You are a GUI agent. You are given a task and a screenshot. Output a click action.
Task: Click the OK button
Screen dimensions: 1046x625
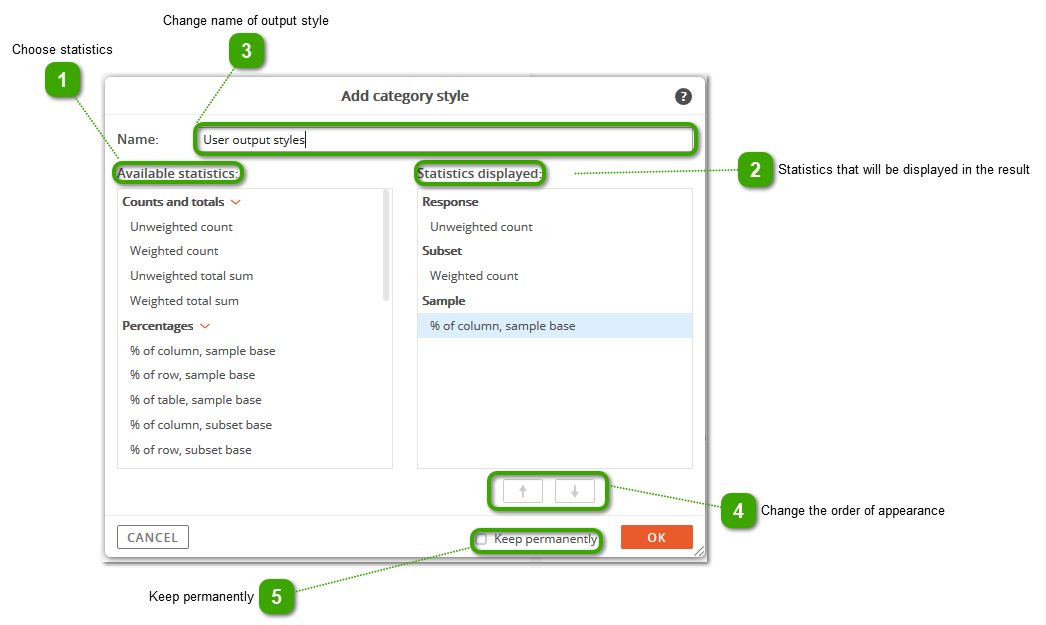coord(656,538)
